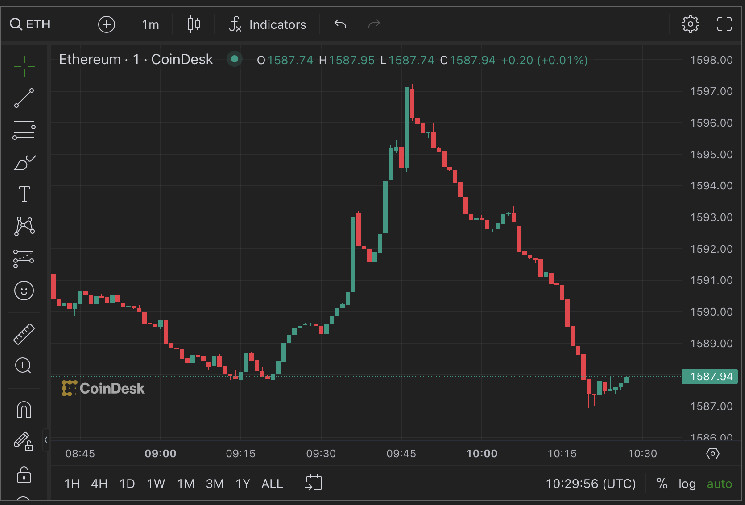Click the green market status dot

coord(234,59)
